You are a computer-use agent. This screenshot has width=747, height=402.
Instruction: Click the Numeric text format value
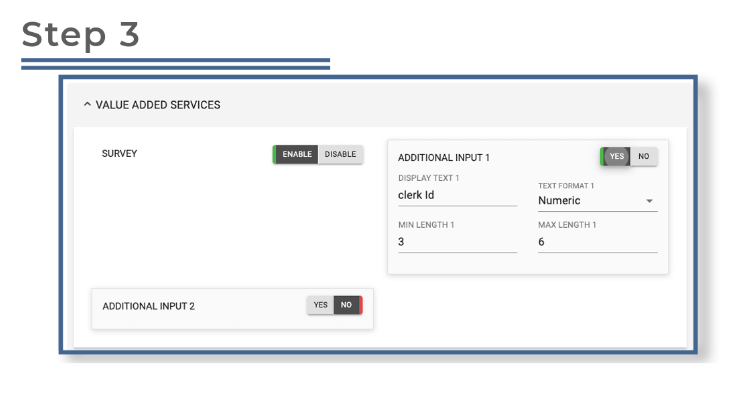click(560, 200)
